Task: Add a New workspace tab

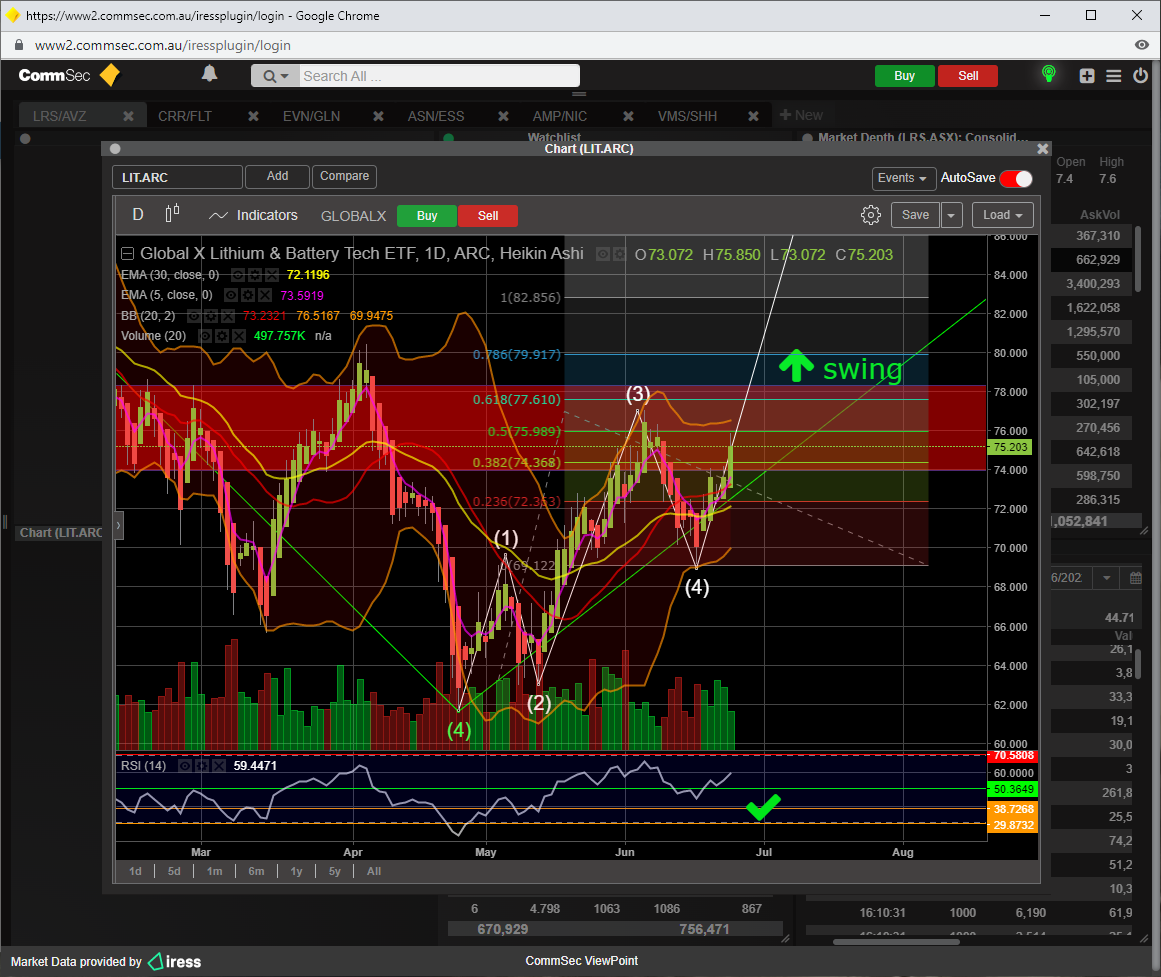Action: (x=801, y=116)
